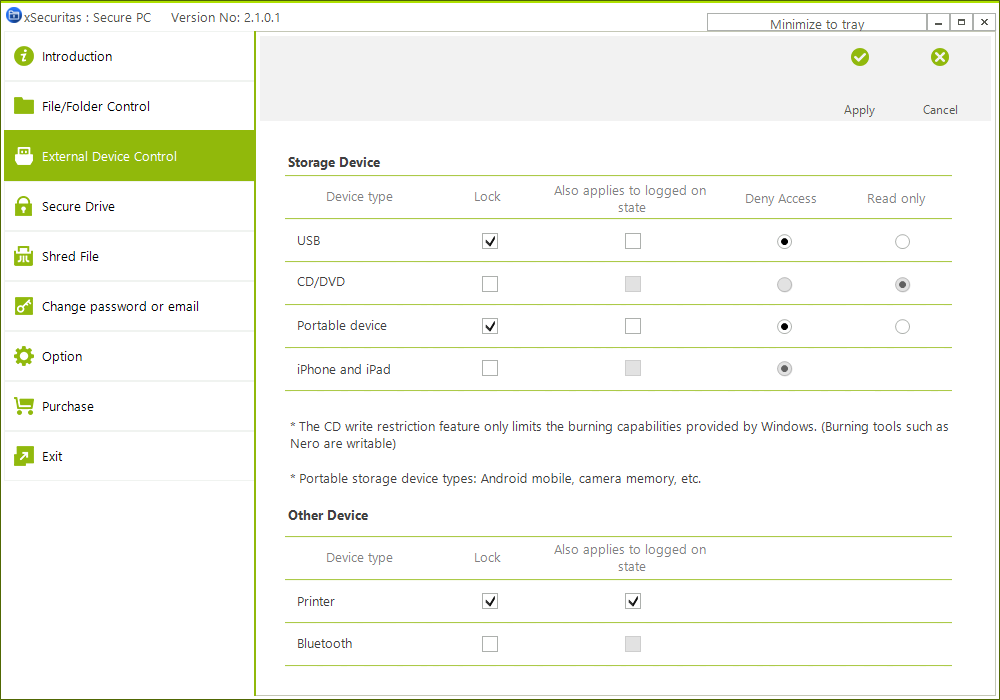Click the CD/DVD device type label

[x=321, y=282]
